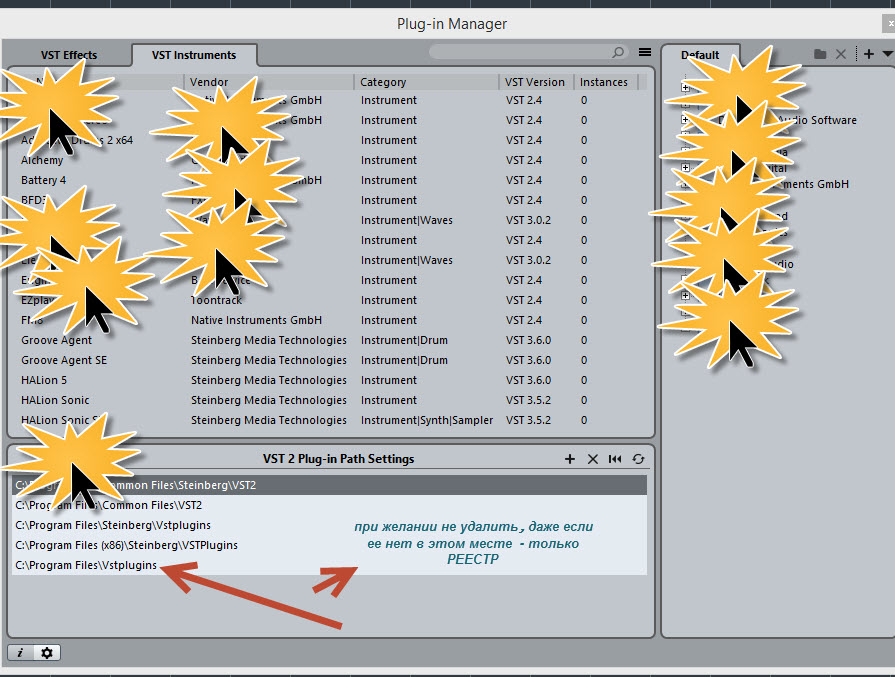
Task: Click Instrument|Synth|Sampler category cell
Action: pos(426,420)
